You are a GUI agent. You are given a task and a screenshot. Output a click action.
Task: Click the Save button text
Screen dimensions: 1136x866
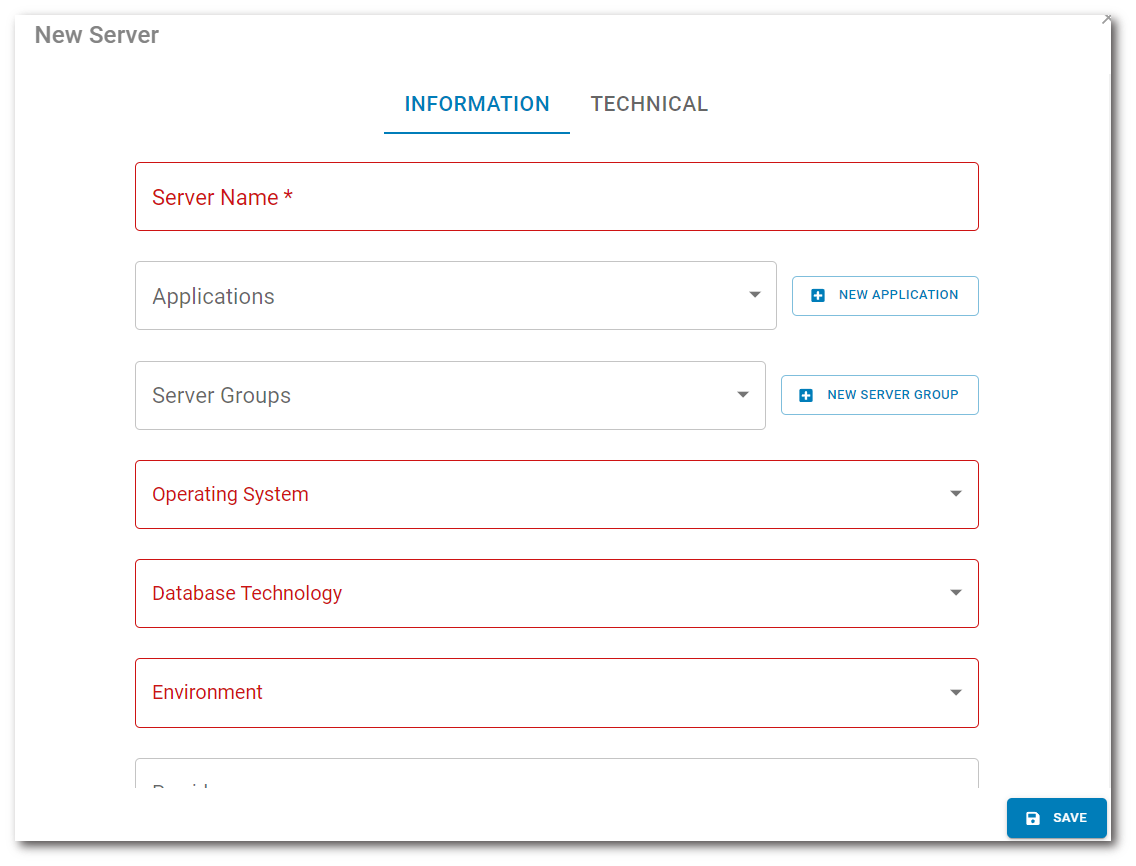pos(1069,818)
